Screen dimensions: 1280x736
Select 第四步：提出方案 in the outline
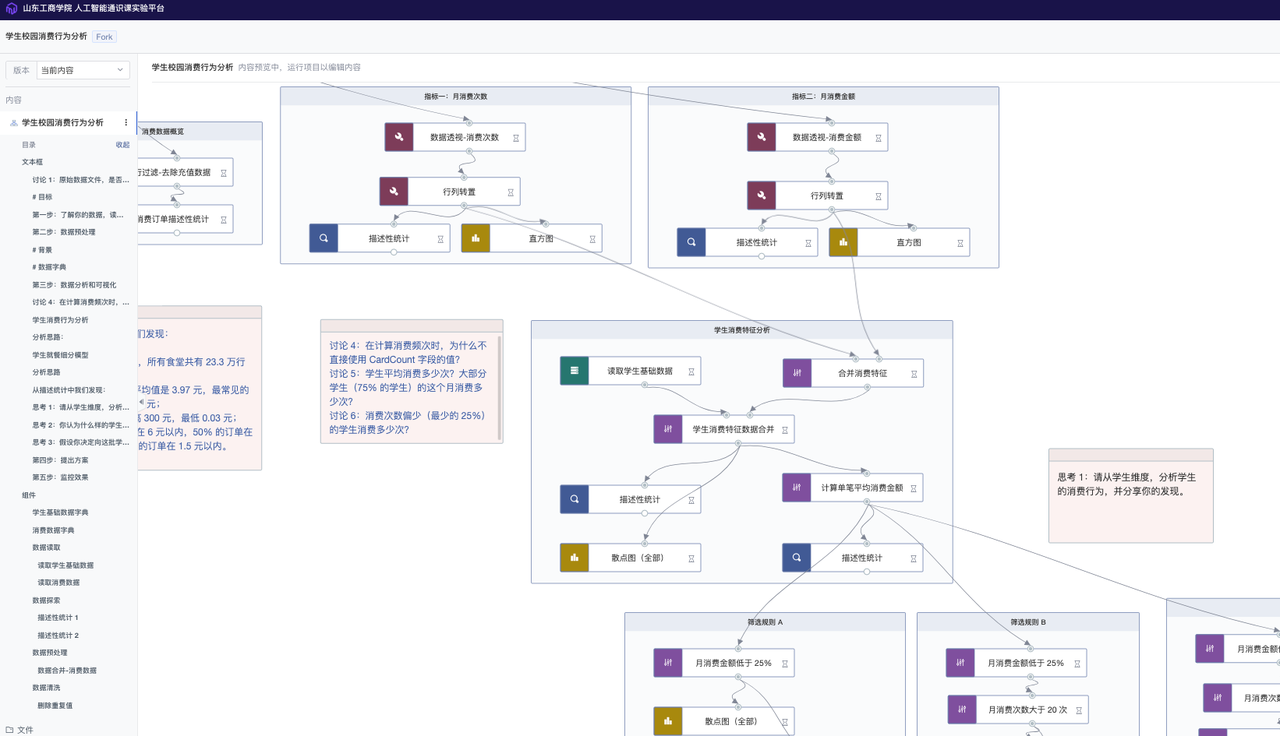pos(60,460)
